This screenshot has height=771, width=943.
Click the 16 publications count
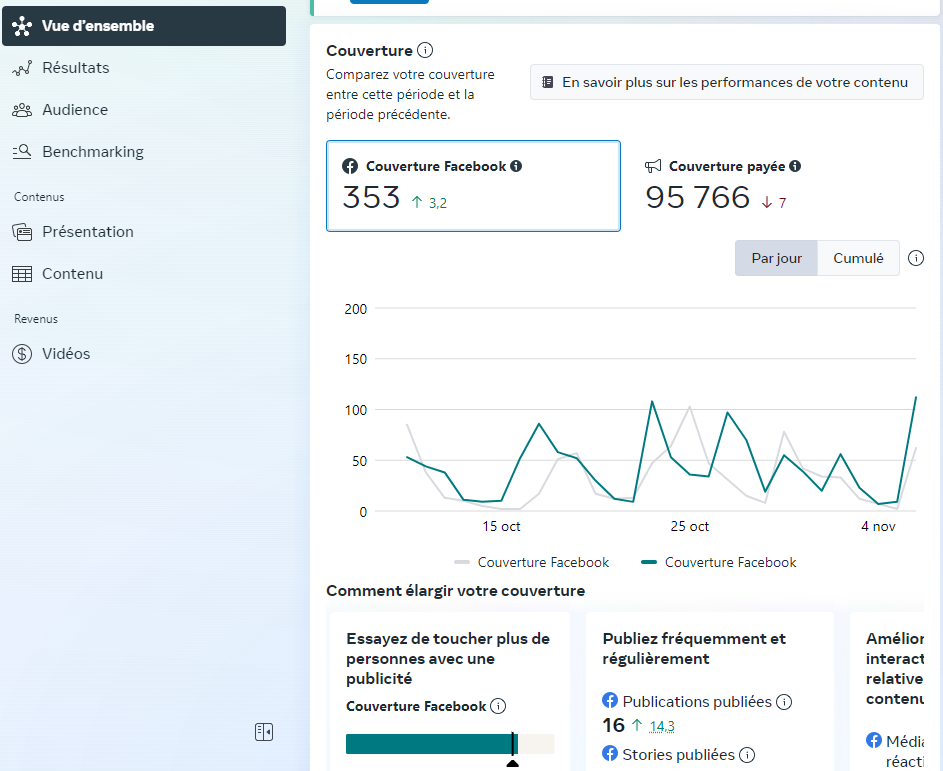tap(613, 725)
